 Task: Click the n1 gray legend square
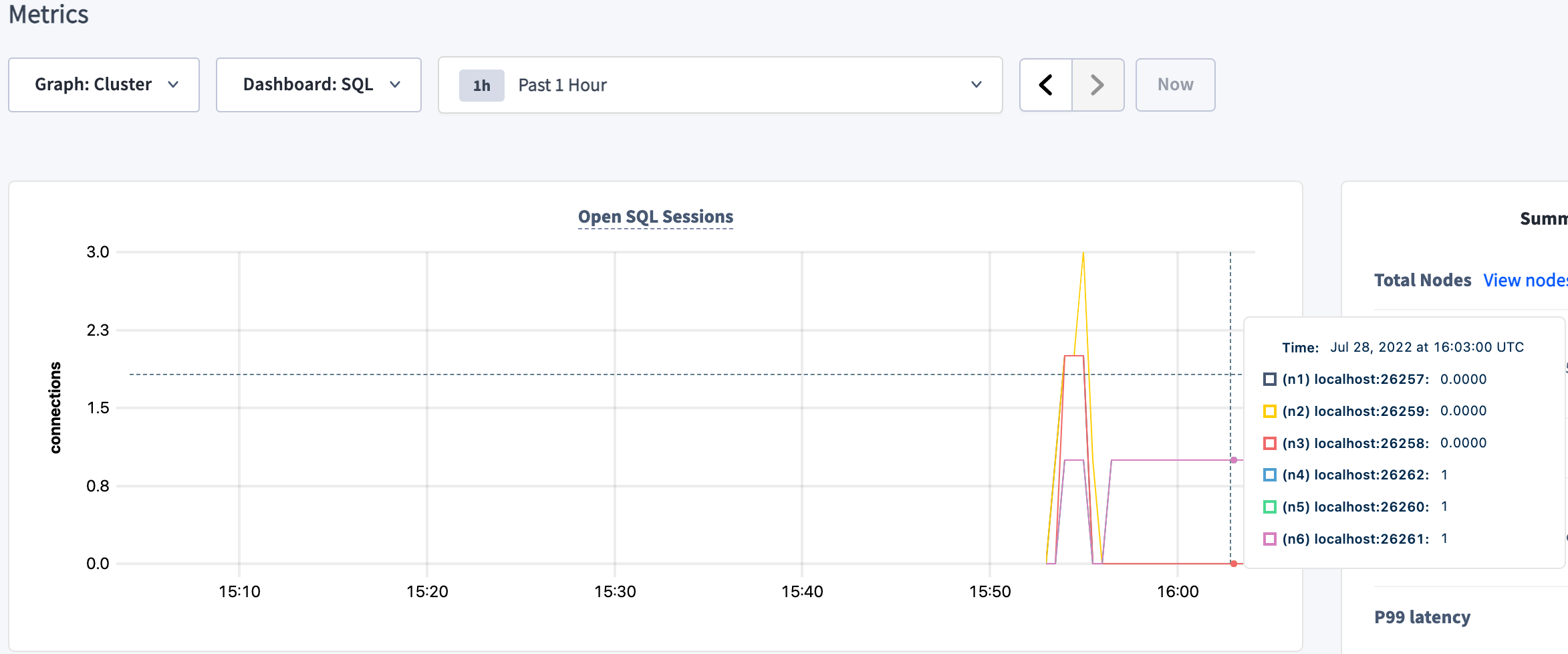1268,379
